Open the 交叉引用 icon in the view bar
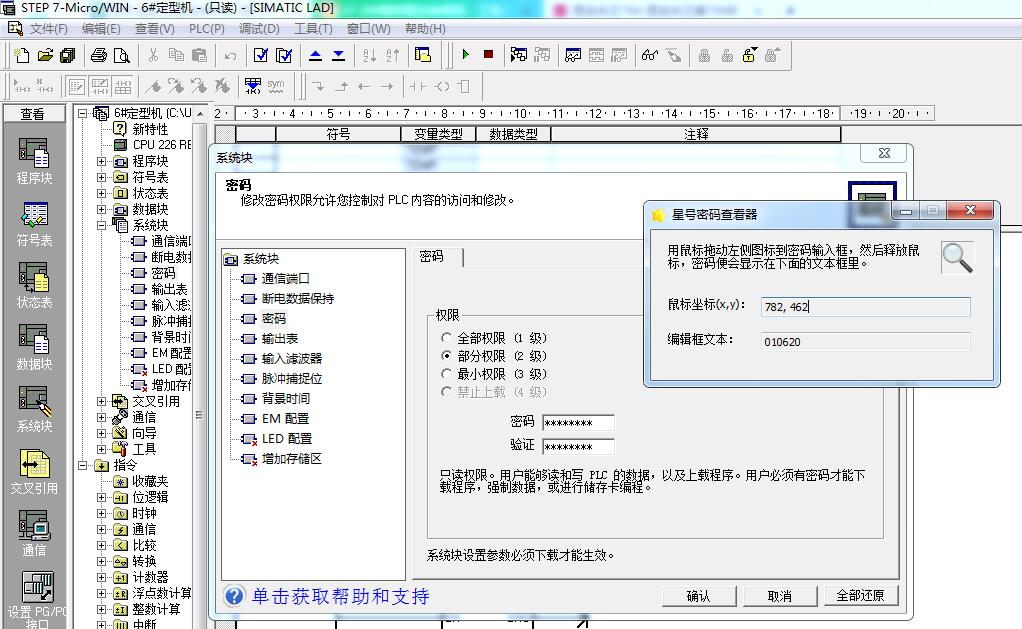 [34, 471]
